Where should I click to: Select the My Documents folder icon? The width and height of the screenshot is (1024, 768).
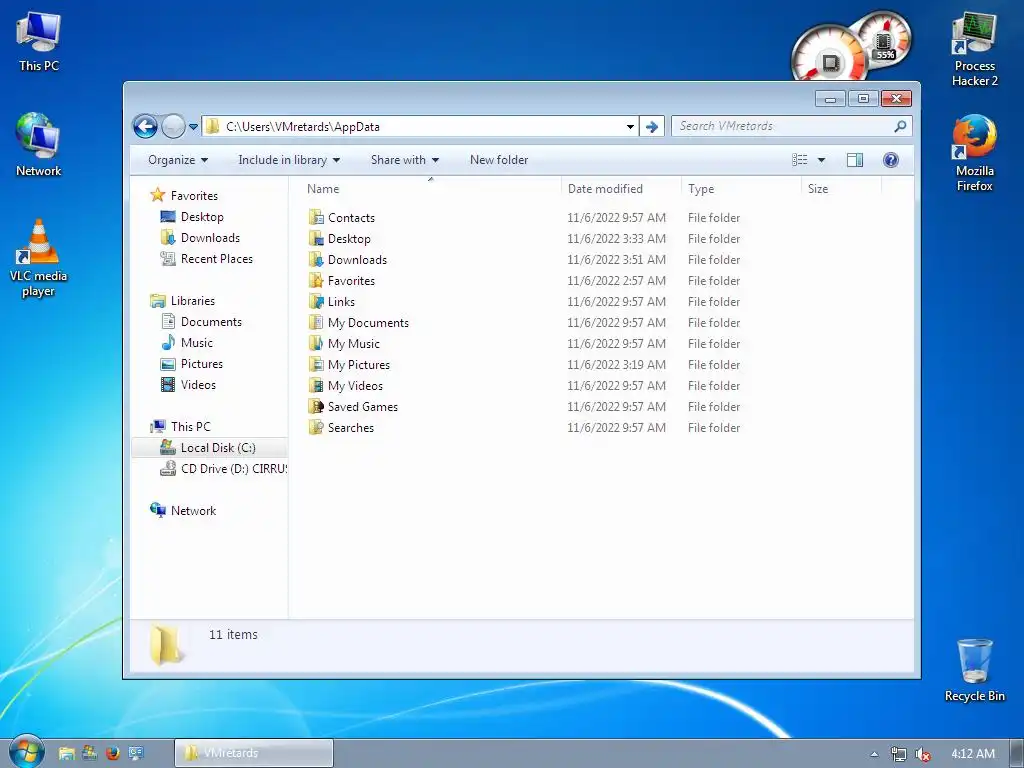(x=316, y=322)
